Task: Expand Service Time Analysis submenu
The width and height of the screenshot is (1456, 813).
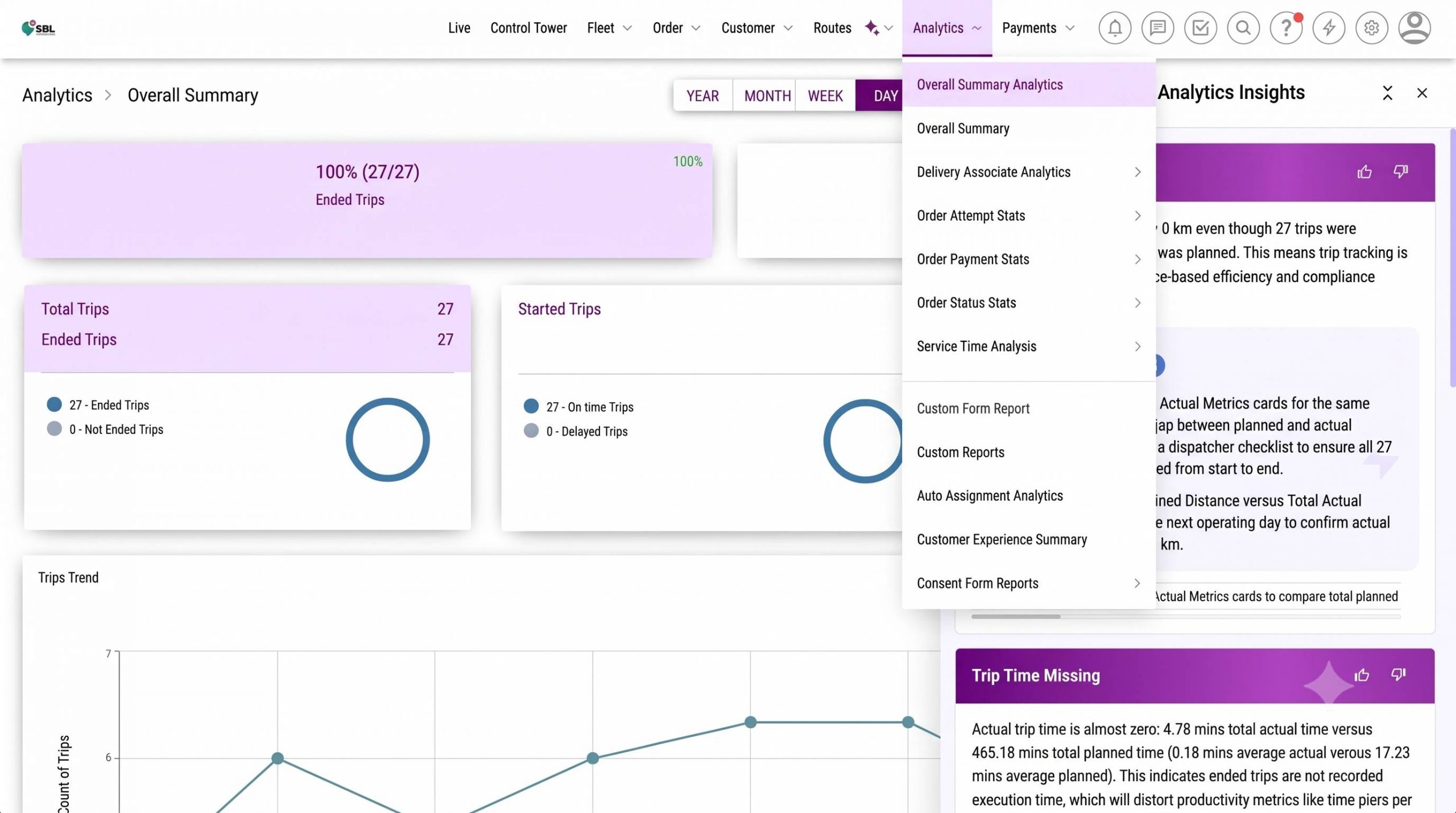Action: tap(1029, 346)
